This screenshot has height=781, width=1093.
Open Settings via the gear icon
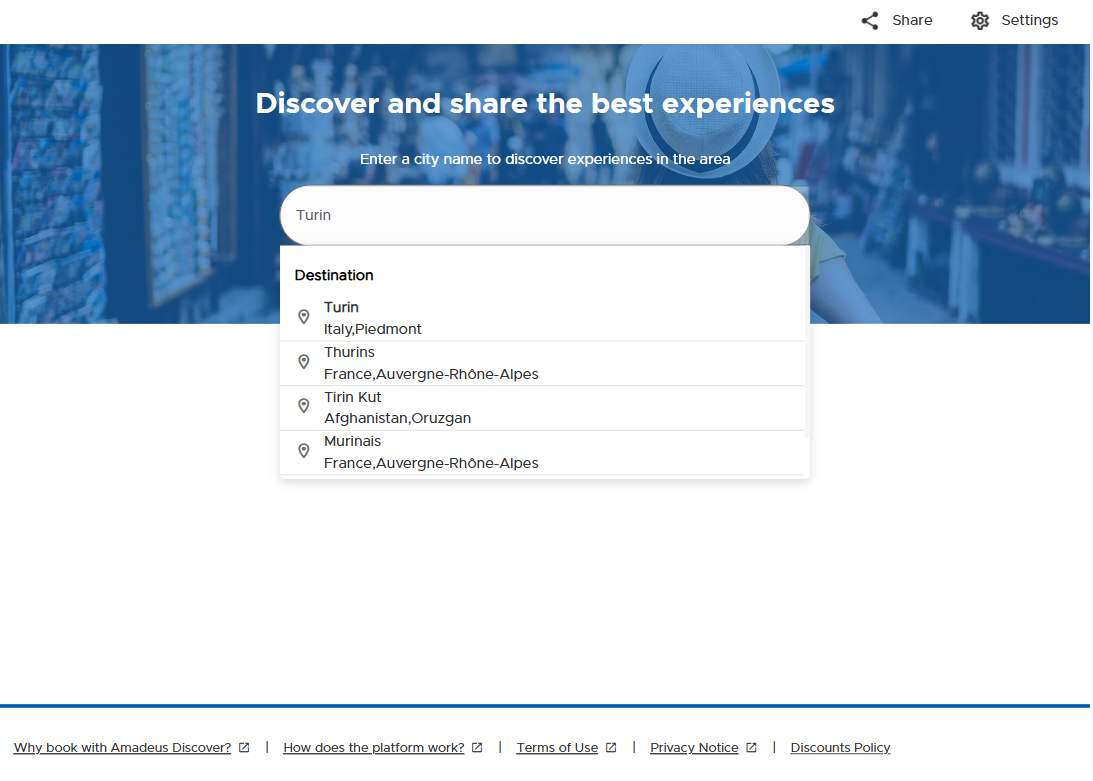click(x=981, y=19)
